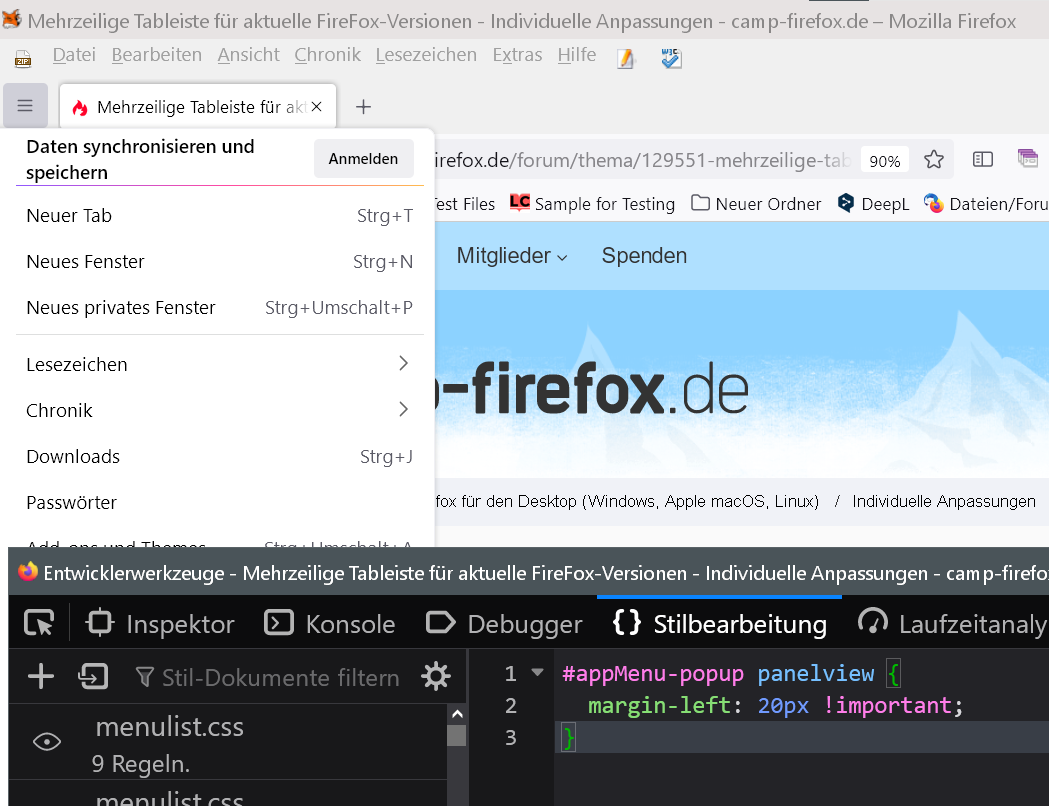Select Neues Fenster menu entry
This screenshot has width=1049, height=806.
pyautogui.click(x=219, y=262)
